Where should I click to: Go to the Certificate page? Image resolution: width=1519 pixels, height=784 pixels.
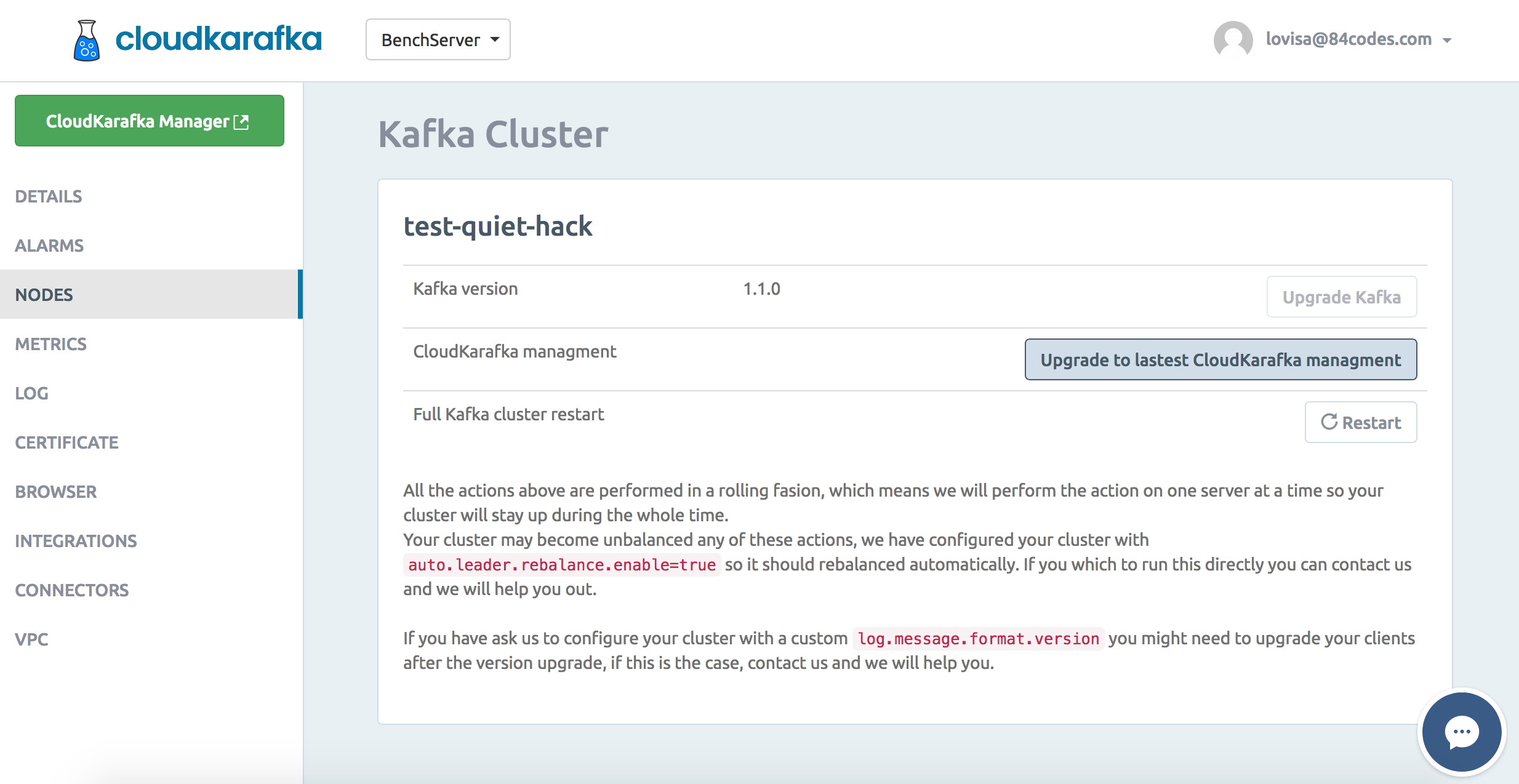(66, 442)
